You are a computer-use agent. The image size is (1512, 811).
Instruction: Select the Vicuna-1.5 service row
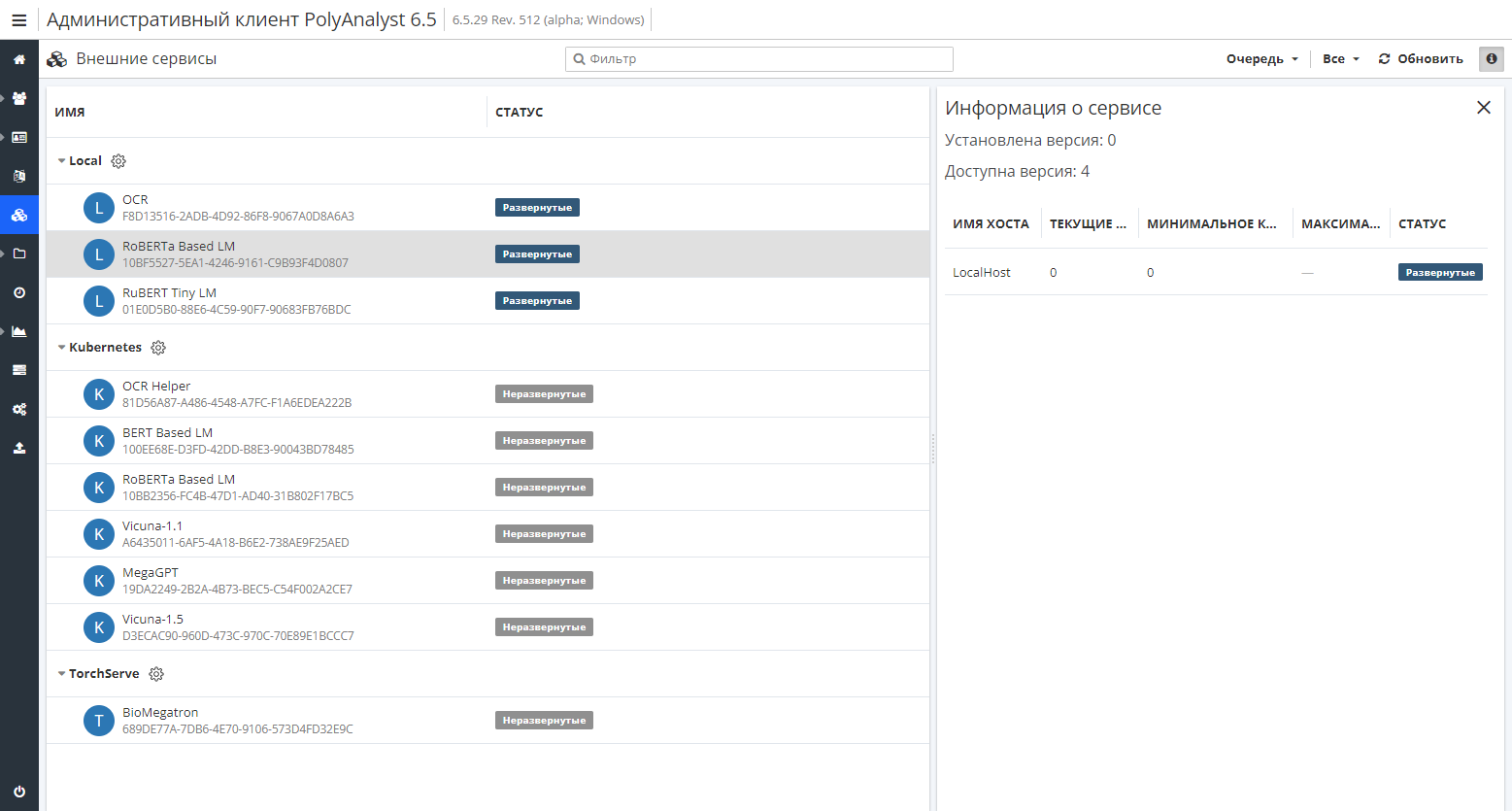[487, 627]
